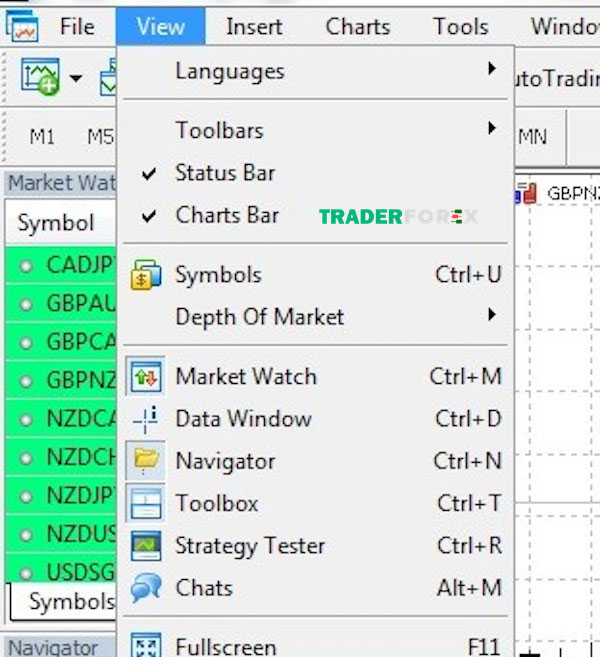The image size is (609, 657).
Task: Select Fullscreen menu entry
Action: [x=315, y=645]
